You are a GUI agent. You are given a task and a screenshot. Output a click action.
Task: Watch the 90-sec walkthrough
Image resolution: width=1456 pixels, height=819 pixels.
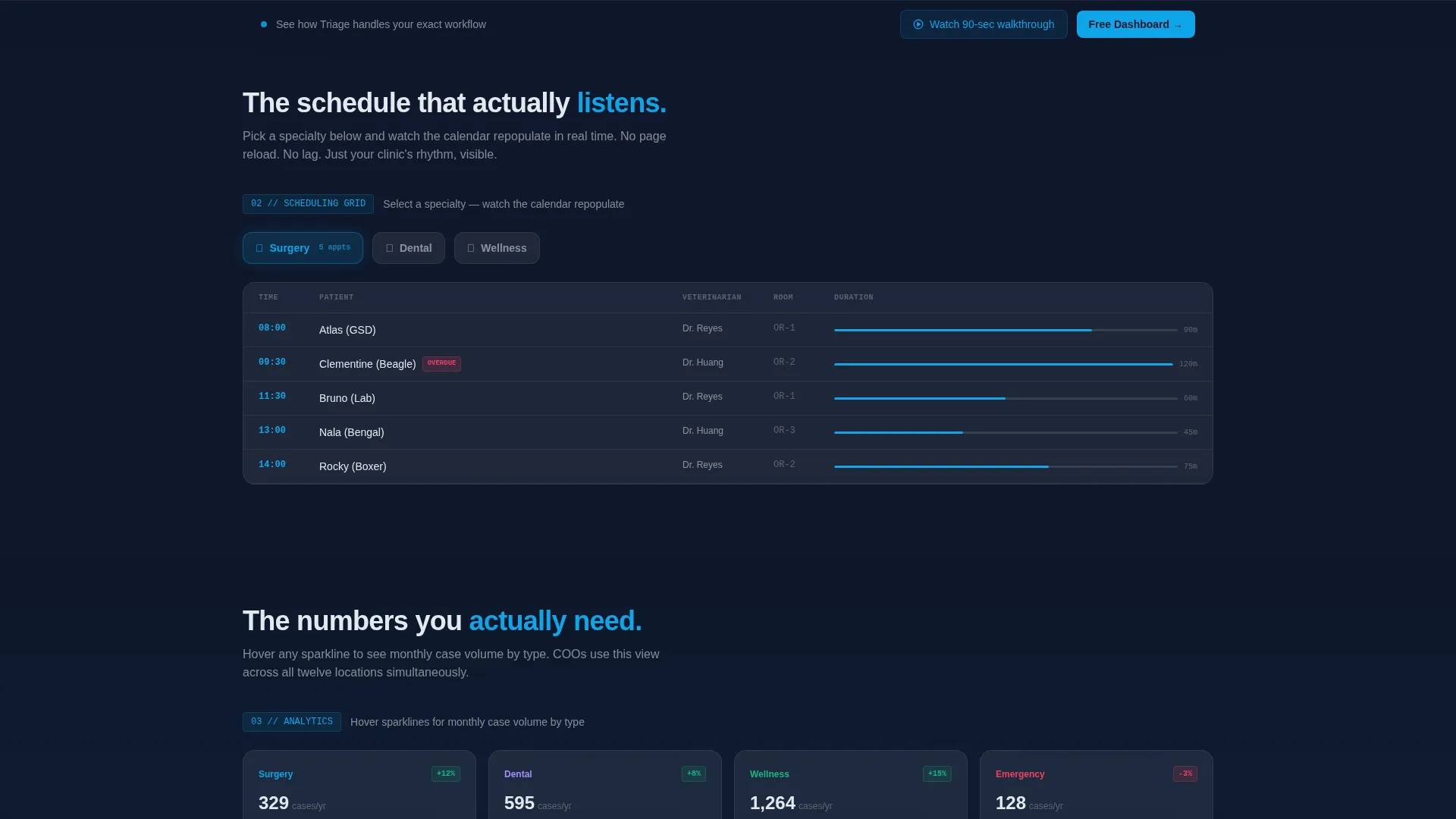(984, 24)
